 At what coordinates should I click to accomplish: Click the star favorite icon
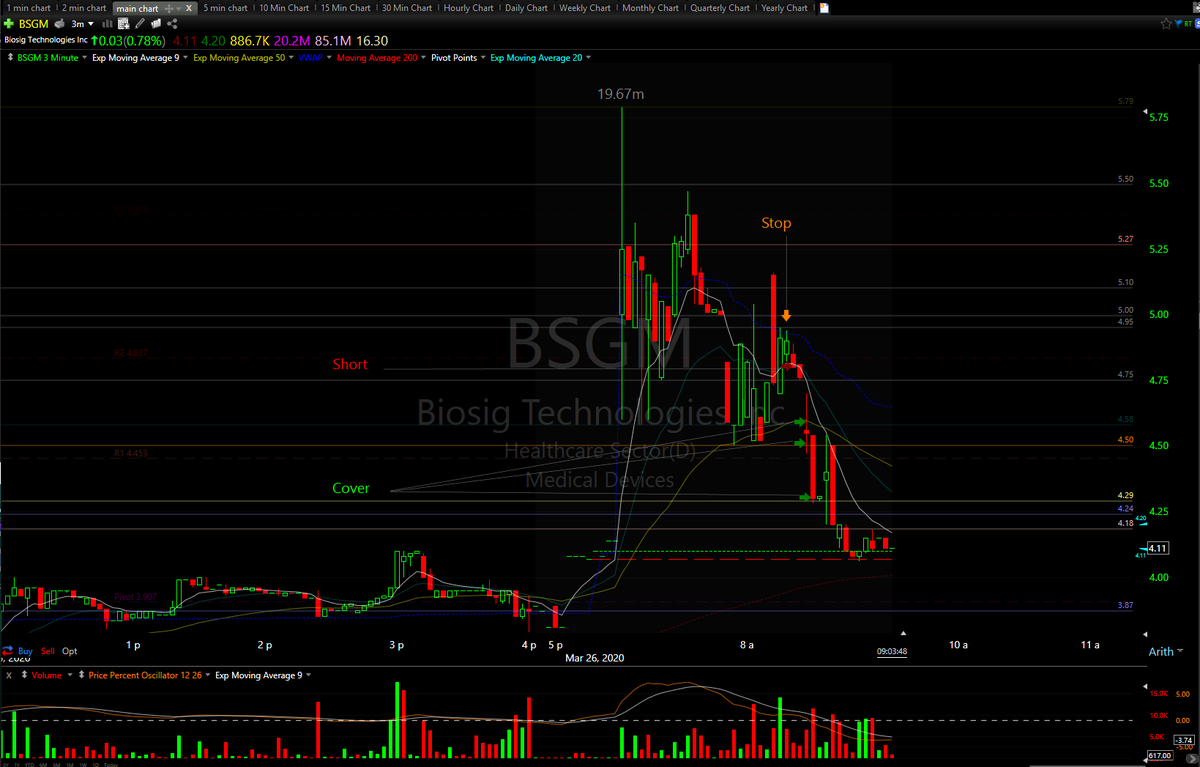click(1166, 23)
